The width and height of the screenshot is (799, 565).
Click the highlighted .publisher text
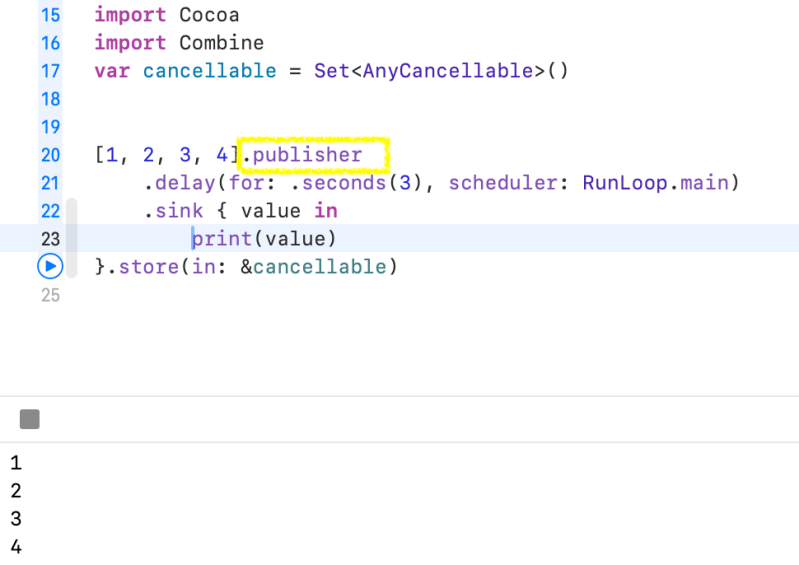click(313, 155)
